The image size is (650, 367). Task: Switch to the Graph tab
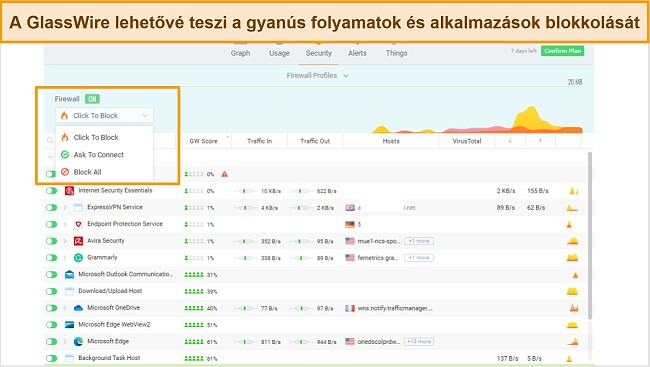point(240,53)
